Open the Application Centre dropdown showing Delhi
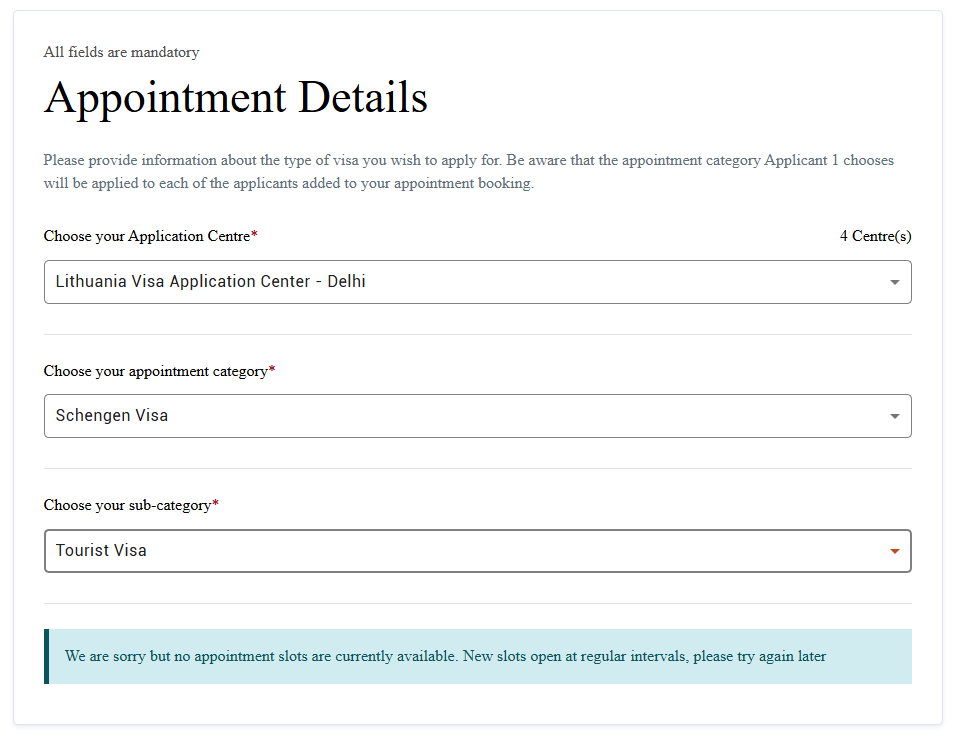 click(478, 282)
